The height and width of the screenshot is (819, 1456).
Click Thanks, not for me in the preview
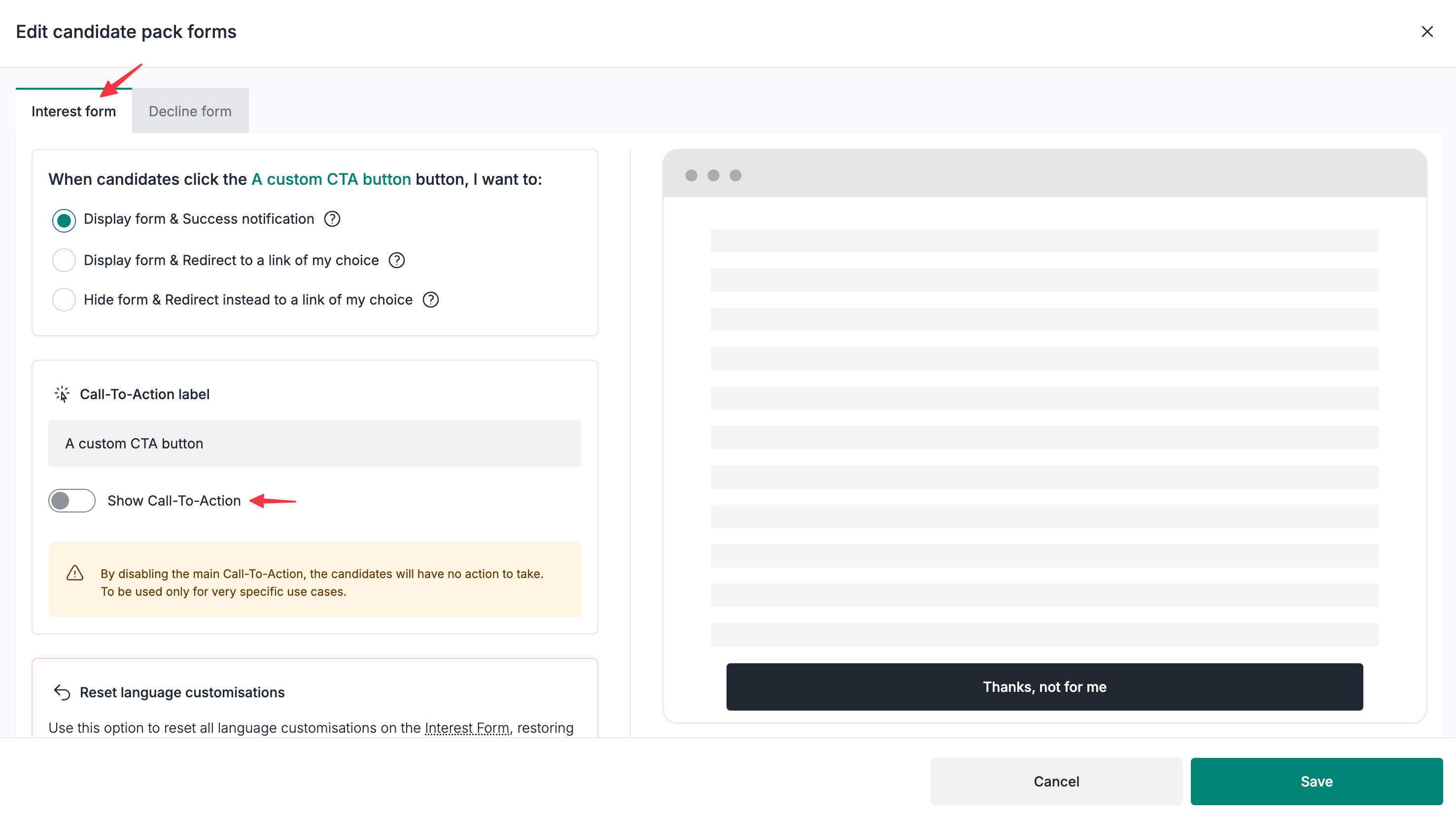[x=1044, y=687]
